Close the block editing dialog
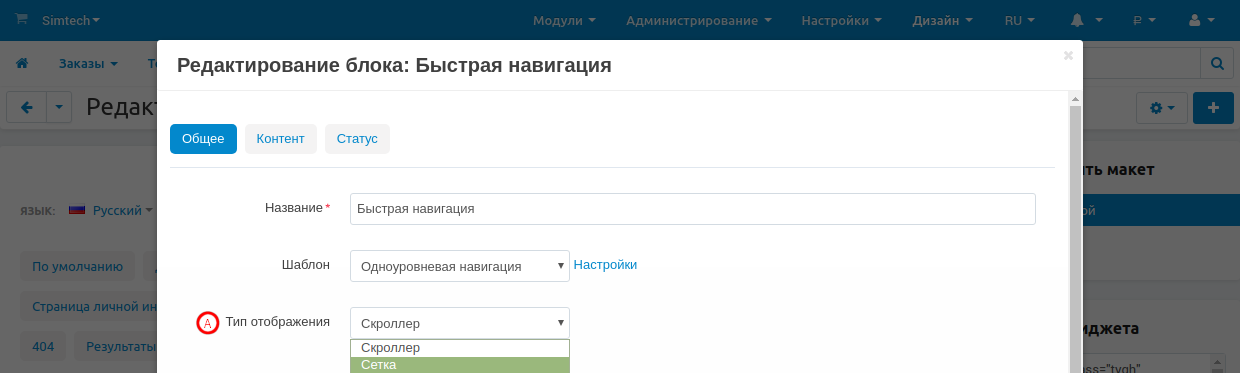 (x=1068, y=56)
